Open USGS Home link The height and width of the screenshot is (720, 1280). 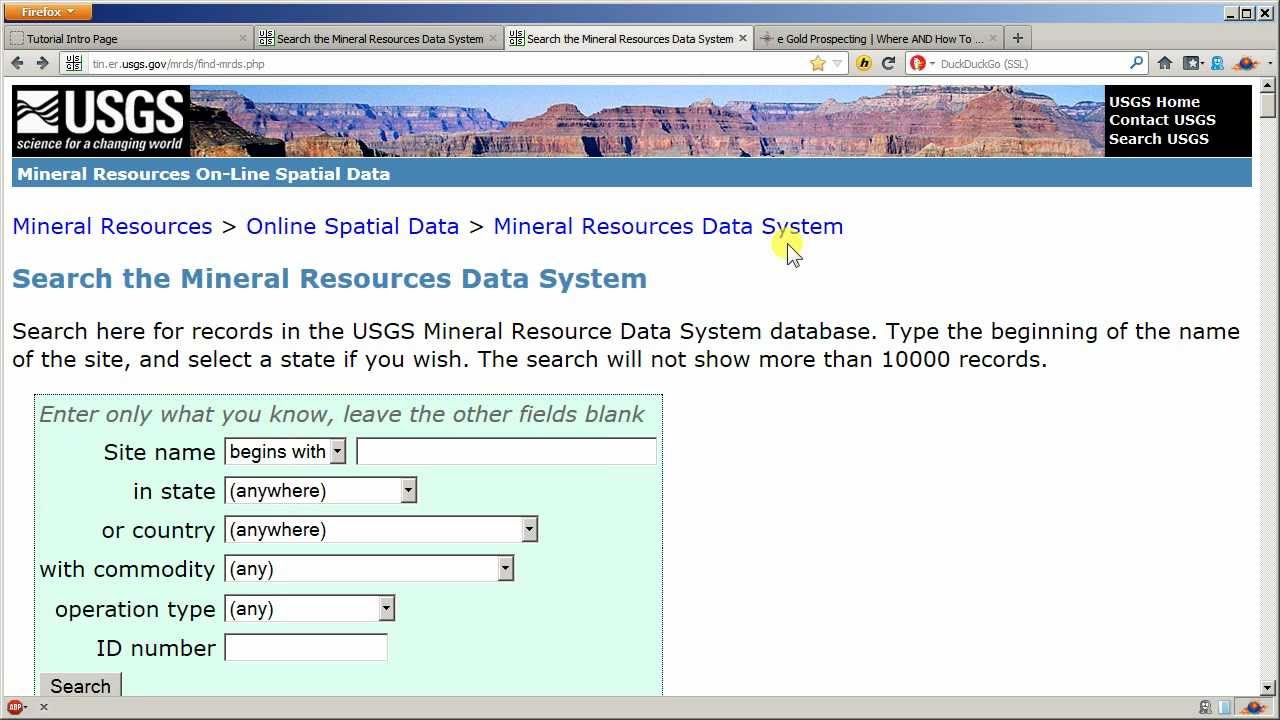(x=1154, y=101)
